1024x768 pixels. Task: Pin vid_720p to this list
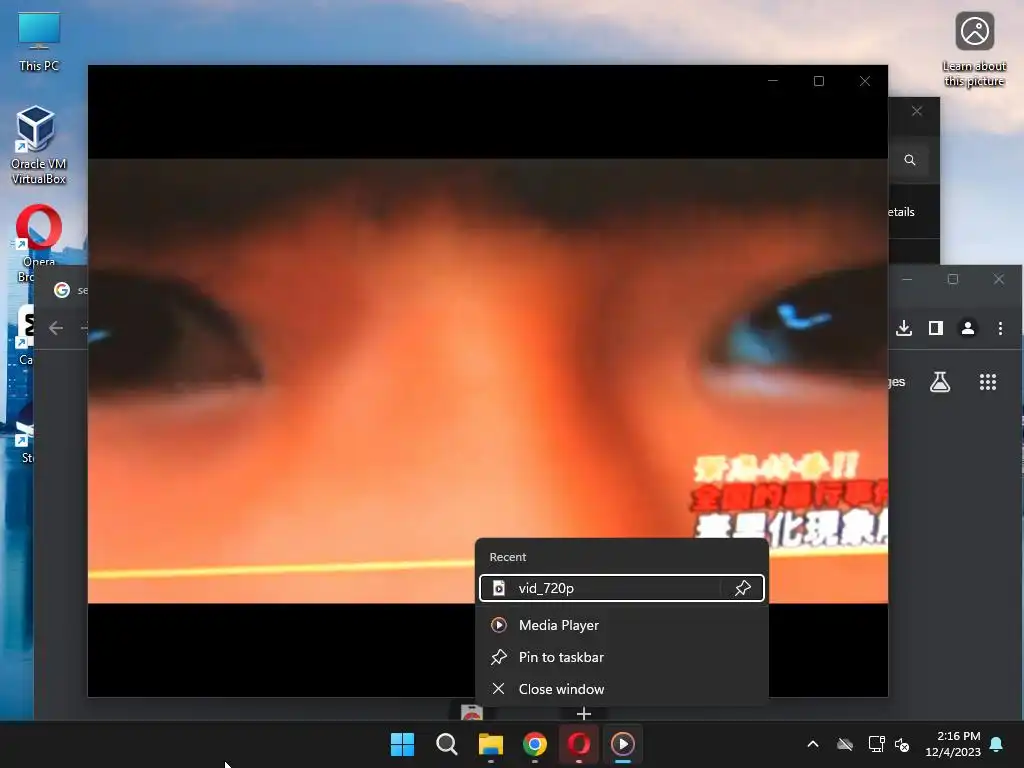point(743,588)
